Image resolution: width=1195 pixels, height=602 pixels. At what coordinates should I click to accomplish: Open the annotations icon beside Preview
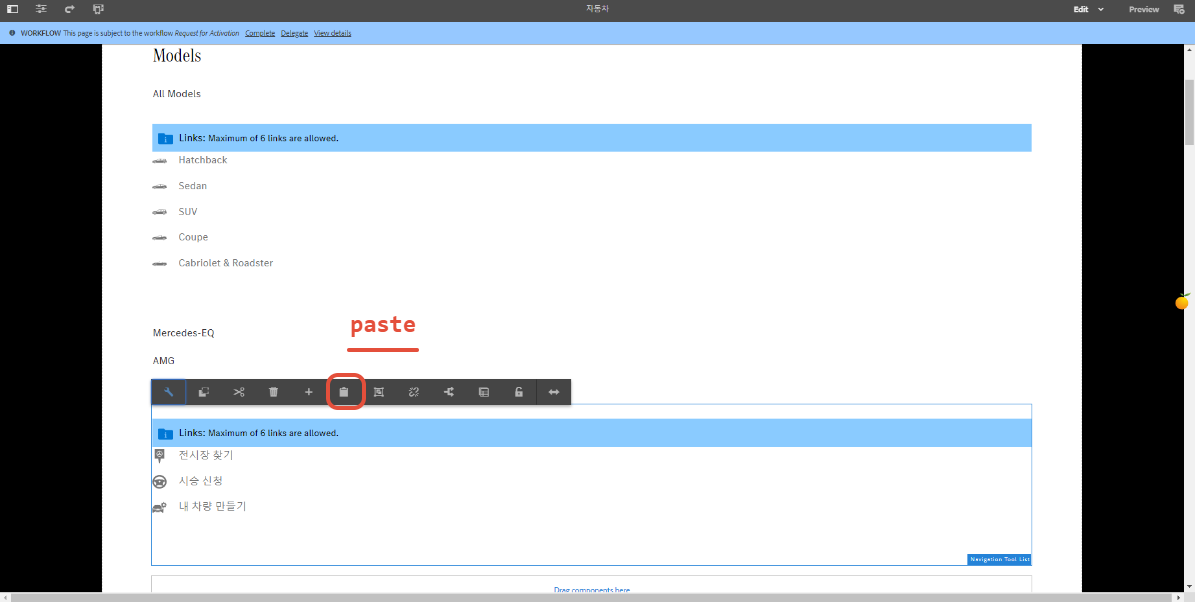(1178, 9)
